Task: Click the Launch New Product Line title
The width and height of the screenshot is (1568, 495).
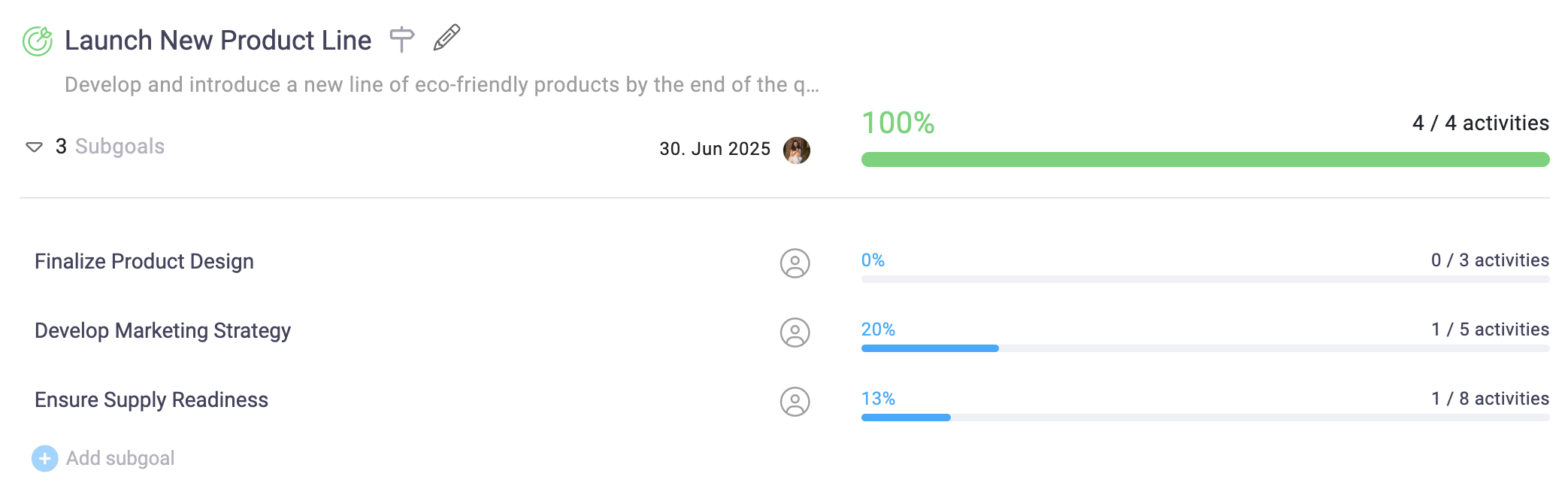Action: pyautogui.click(x=218, y=41)
